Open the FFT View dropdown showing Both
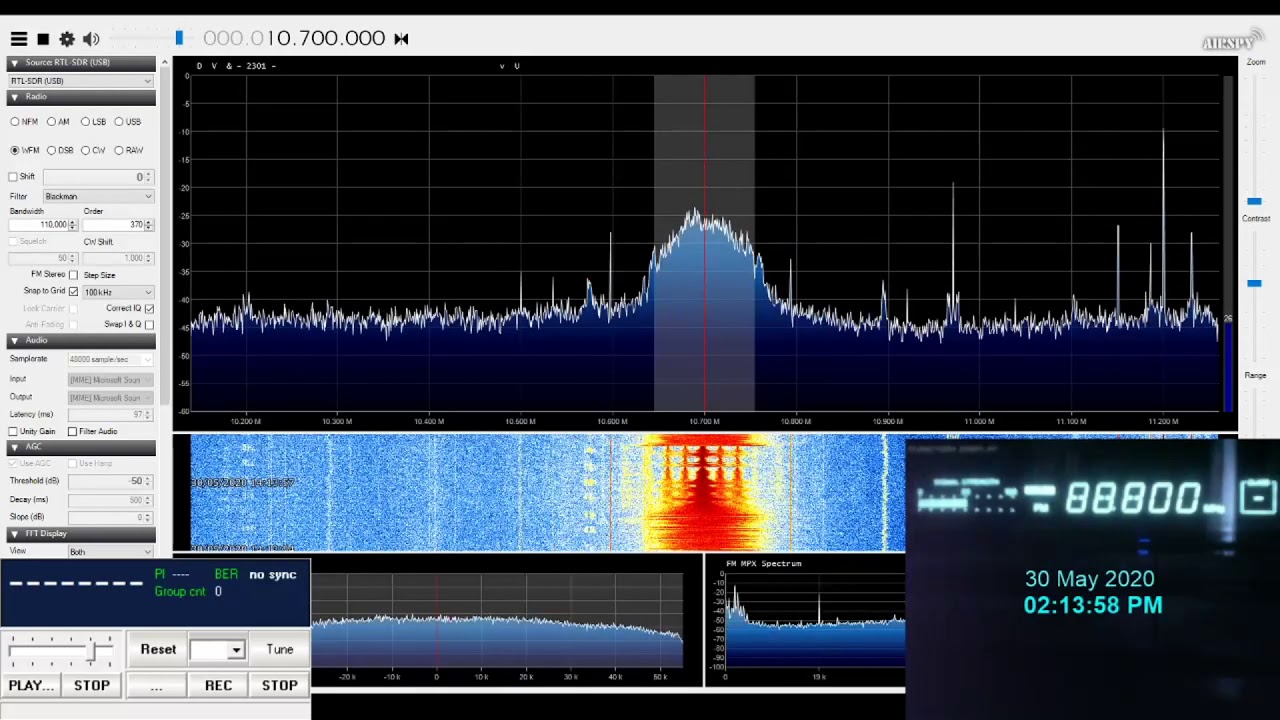This screenshot has width=1280, height=720. (110, 551)
